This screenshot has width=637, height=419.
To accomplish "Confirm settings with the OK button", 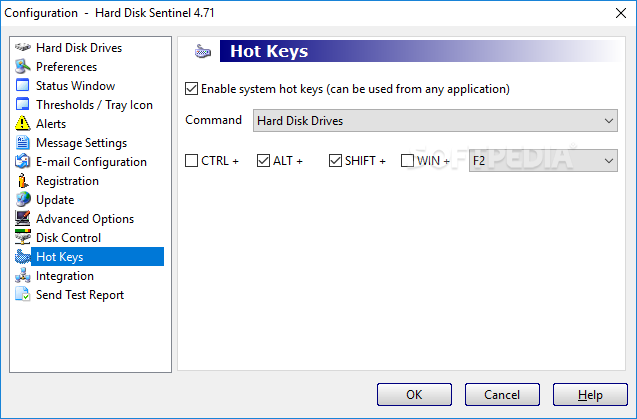I will click(x=414, y=395).
